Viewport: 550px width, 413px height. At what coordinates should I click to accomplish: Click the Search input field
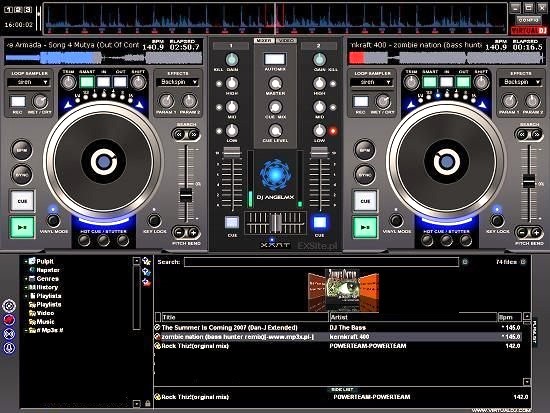tap(321, 262)
